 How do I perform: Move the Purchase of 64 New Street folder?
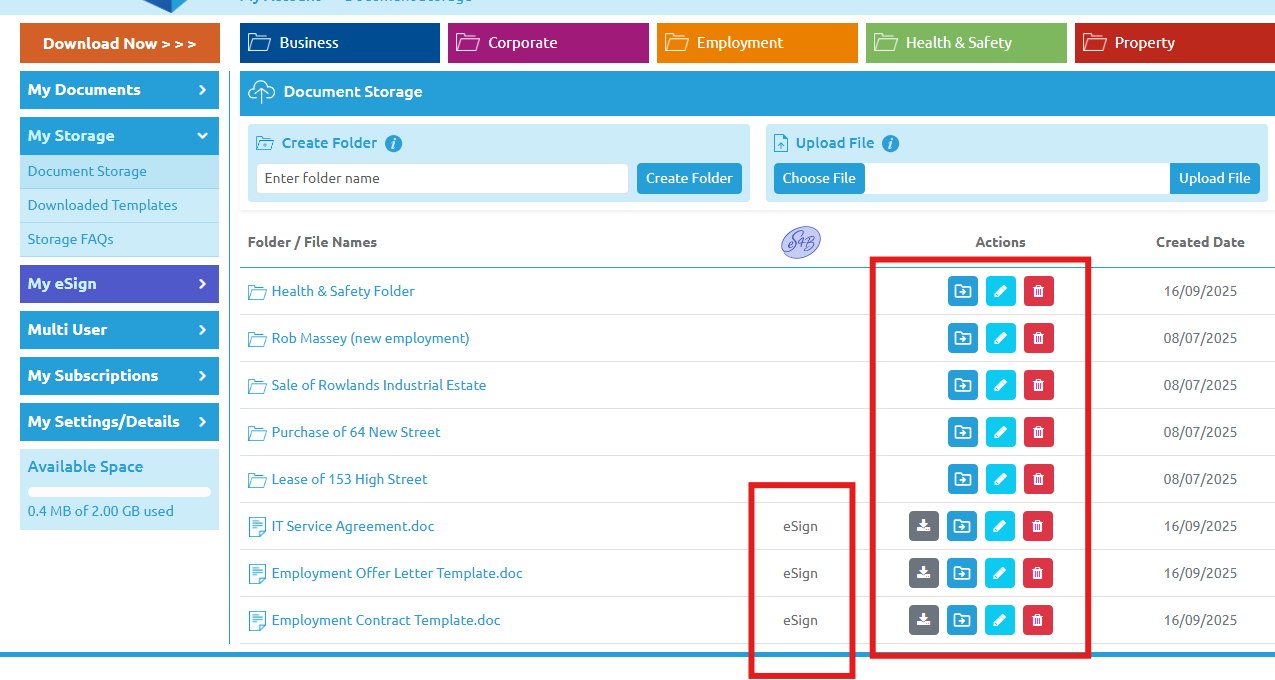962,432
